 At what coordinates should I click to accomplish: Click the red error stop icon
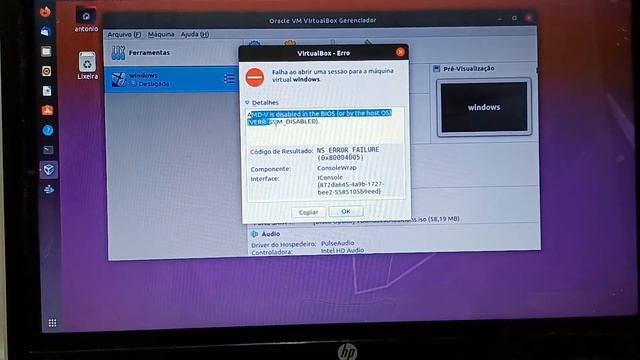click(255, 77)
